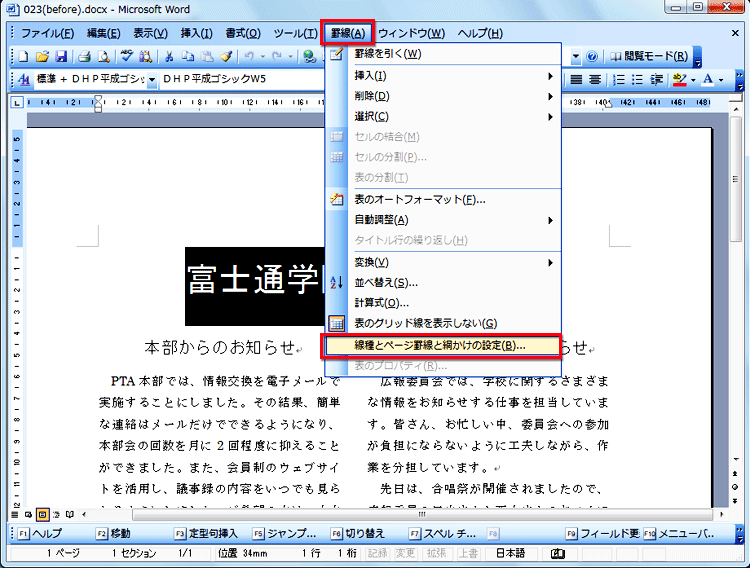Click F3 定型句挿入 function key button
Viewport: 750px width, 568px height.
(x=206, y=534)
